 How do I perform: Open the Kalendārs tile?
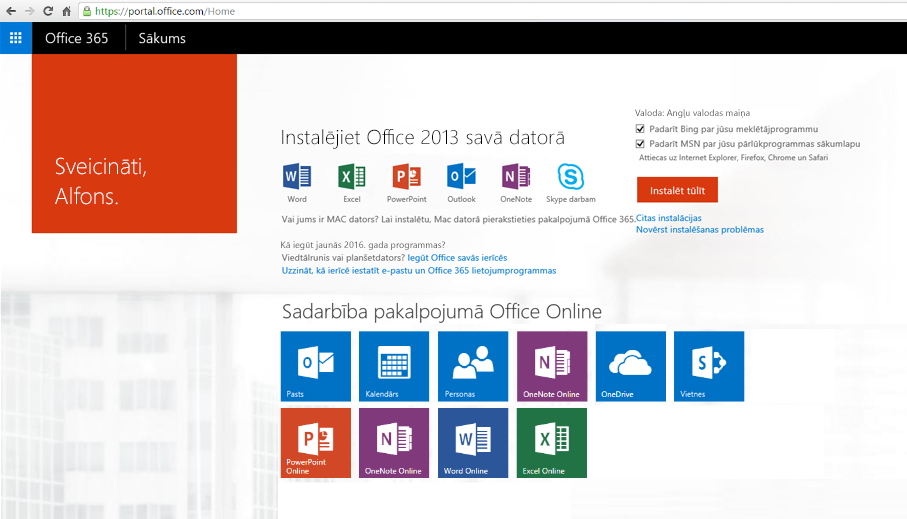[x=394, y=366]
